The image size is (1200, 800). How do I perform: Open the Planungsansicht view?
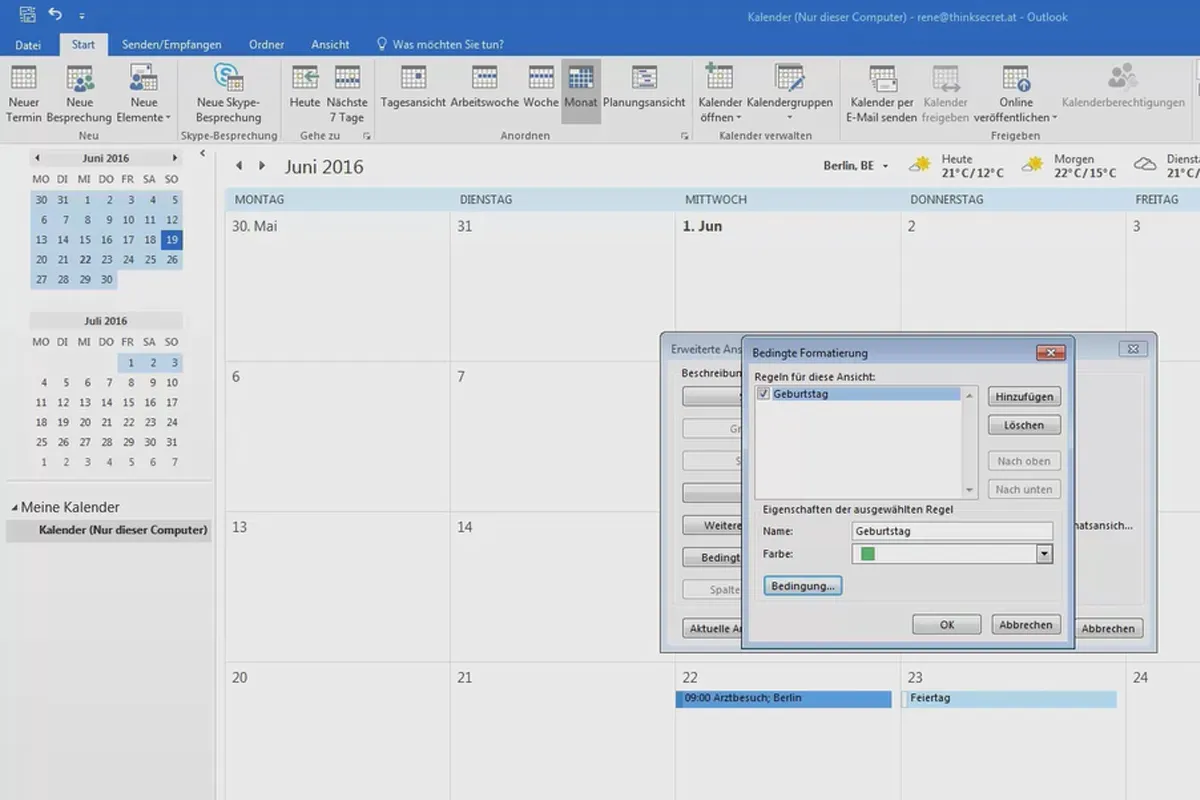pyautogui.click(x=644, y=88)
